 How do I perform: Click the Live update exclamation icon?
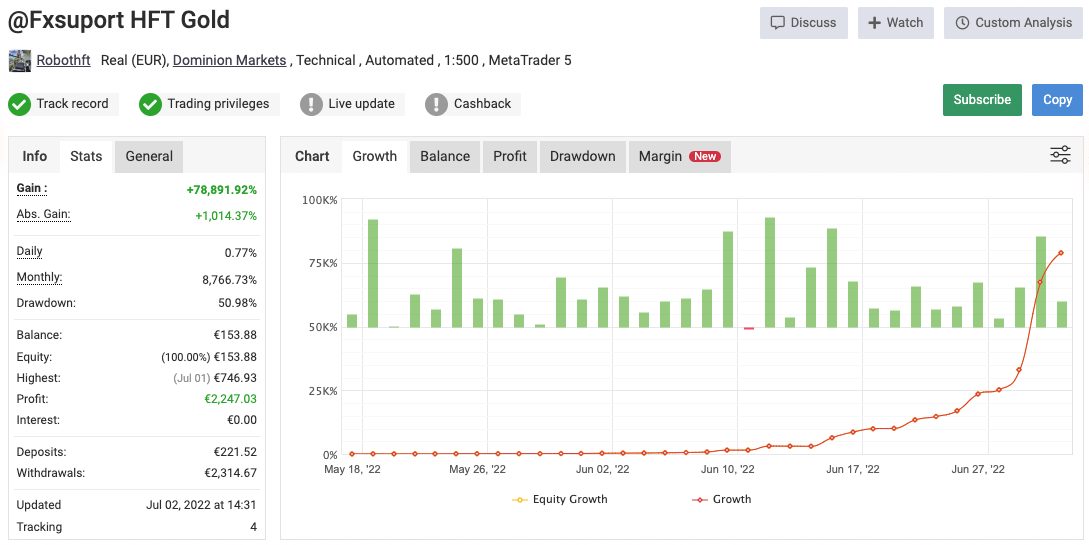click(312, 104)
